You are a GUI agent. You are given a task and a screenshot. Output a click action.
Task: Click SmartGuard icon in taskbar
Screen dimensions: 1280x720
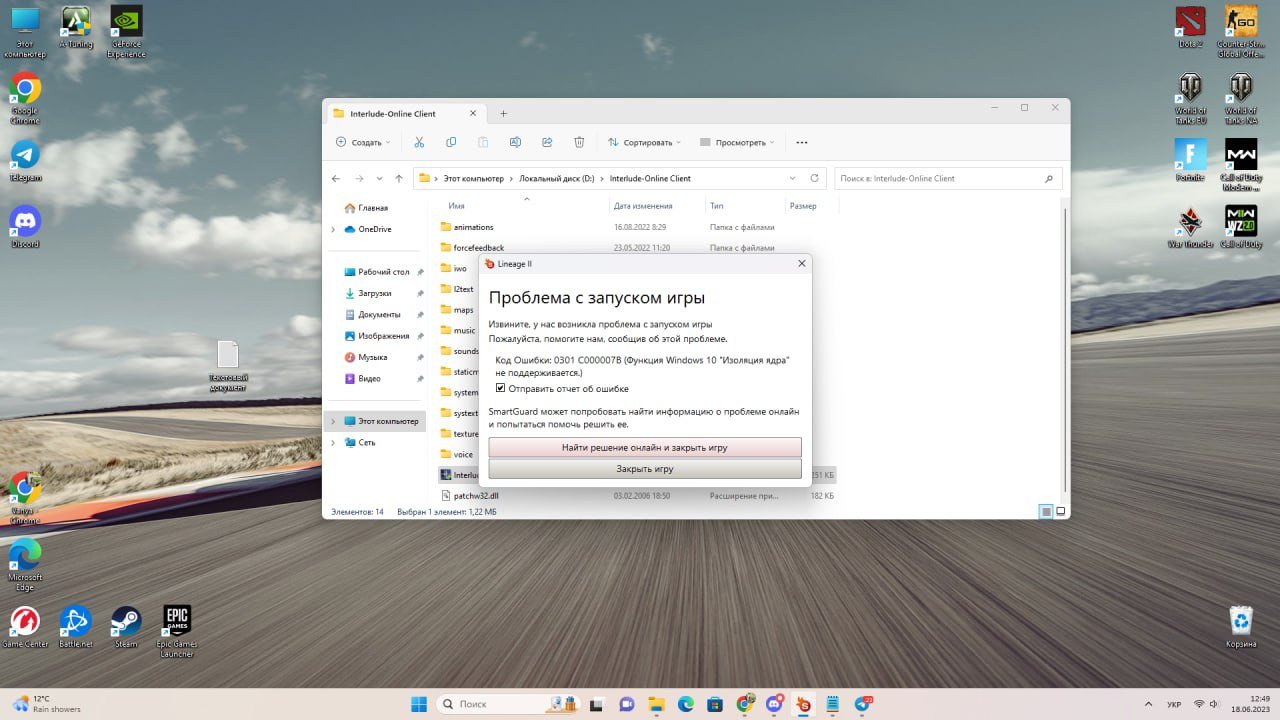804,704
